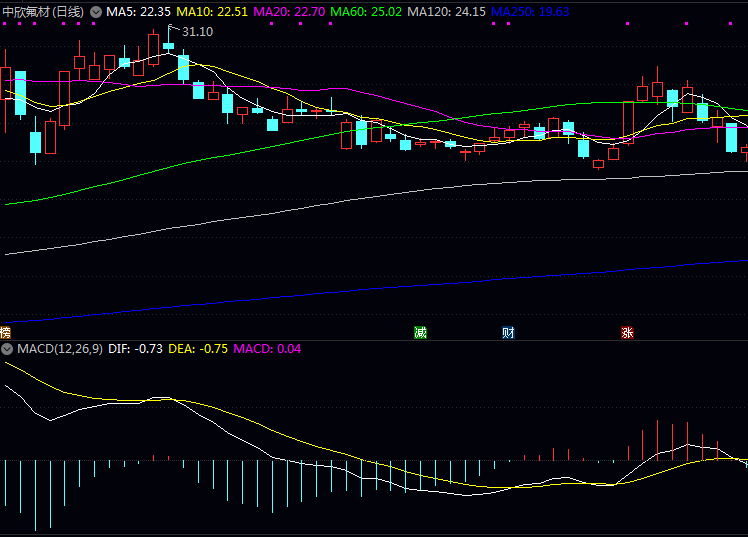Click the 31.10 high price label

point(197,32)
